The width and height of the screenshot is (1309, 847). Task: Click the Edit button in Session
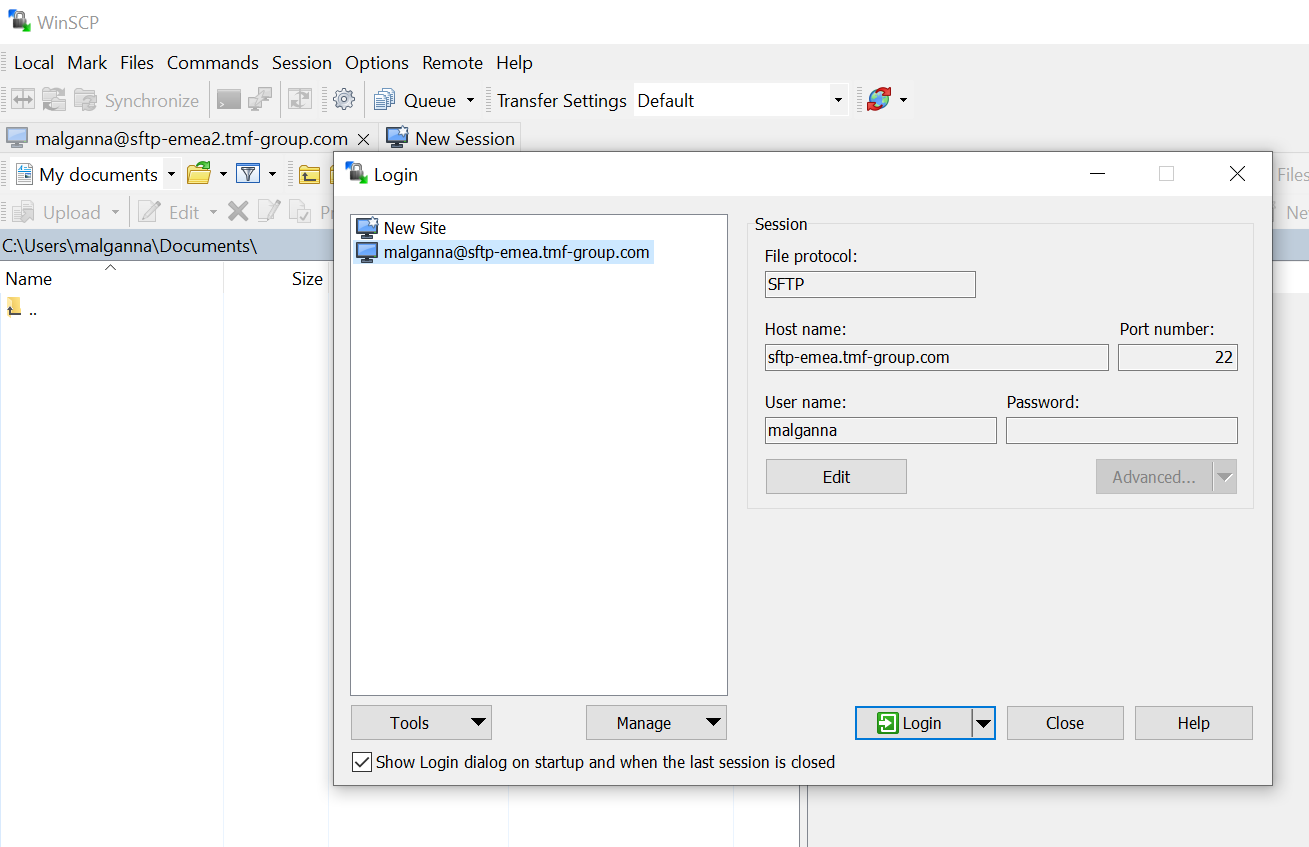(836, 477)
